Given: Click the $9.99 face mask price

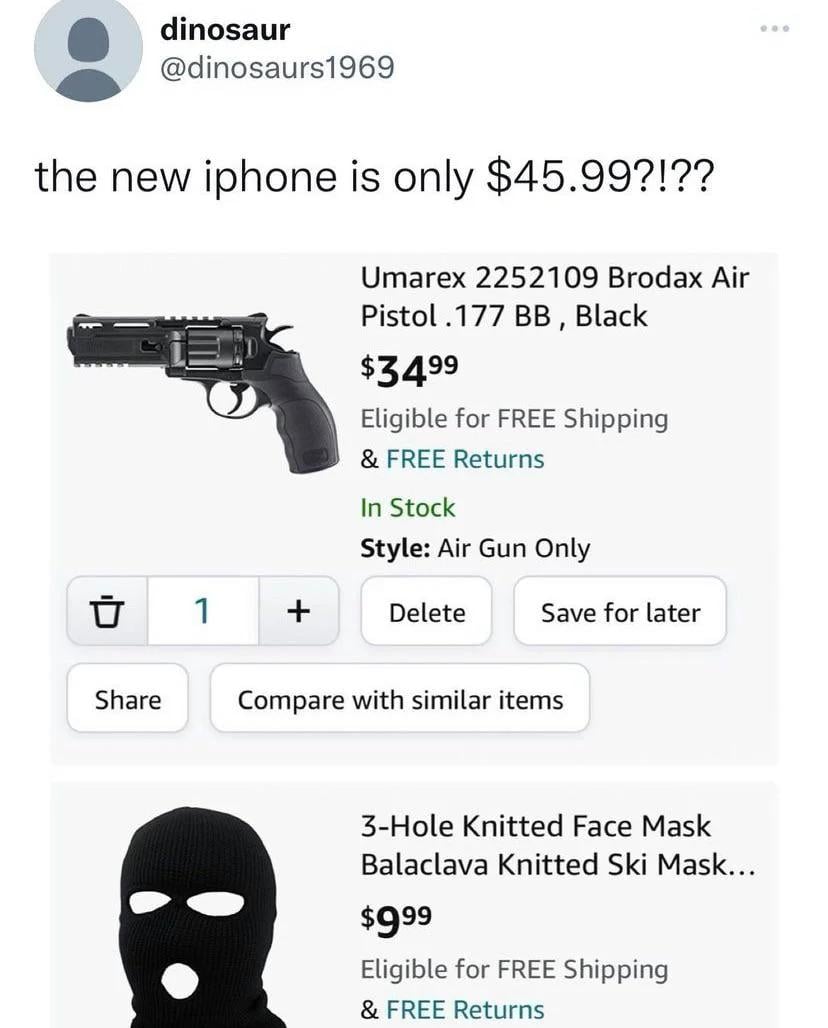Looking at the screenshot, I should 396,918.
